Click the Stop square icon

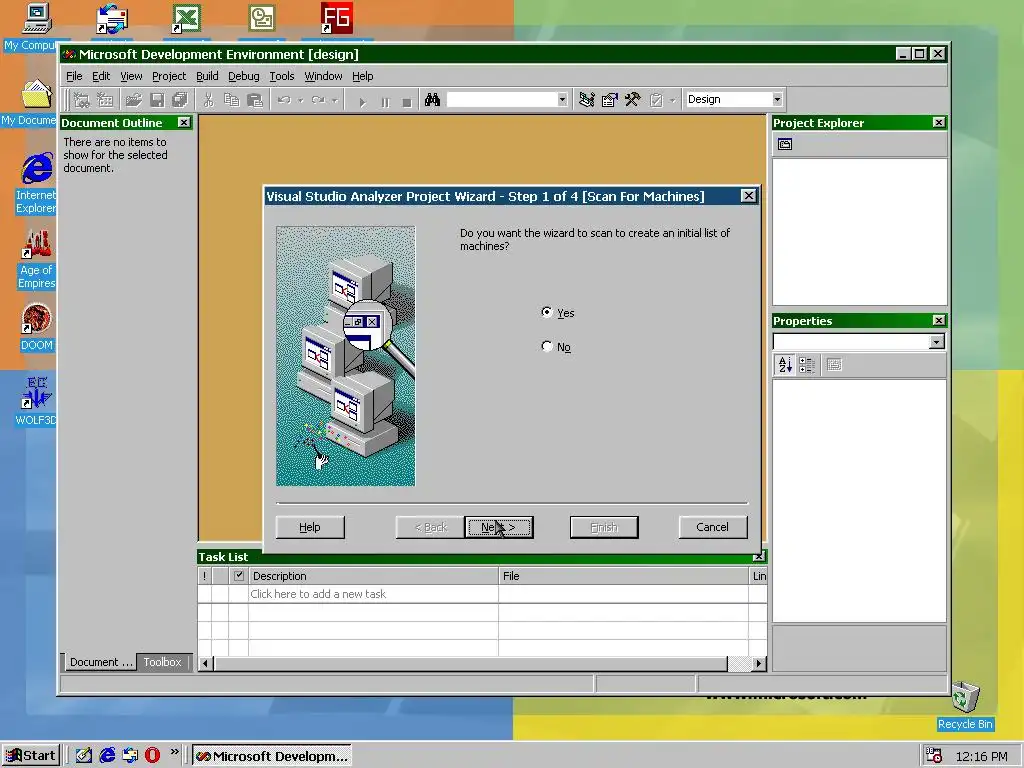(407, 101)
